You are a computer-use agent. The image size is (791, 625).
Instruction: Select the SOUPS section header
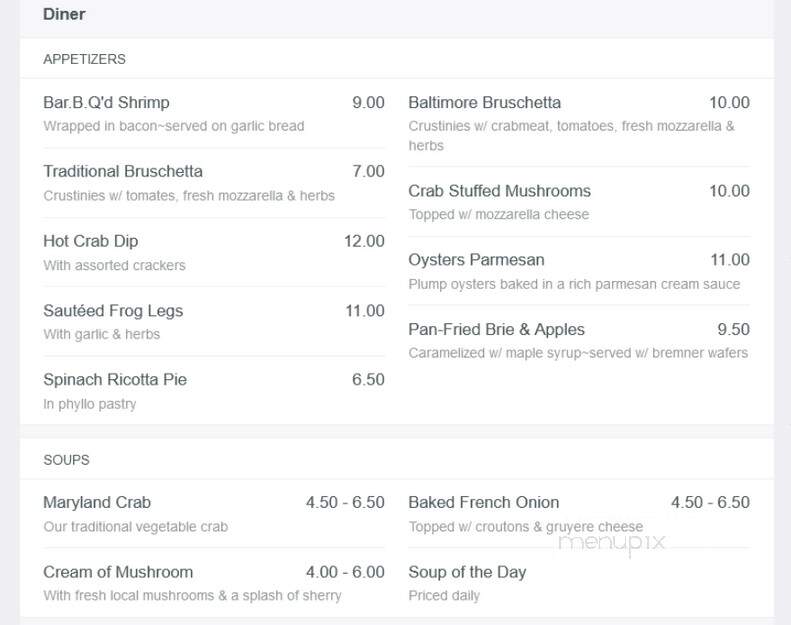pos(66,460)
